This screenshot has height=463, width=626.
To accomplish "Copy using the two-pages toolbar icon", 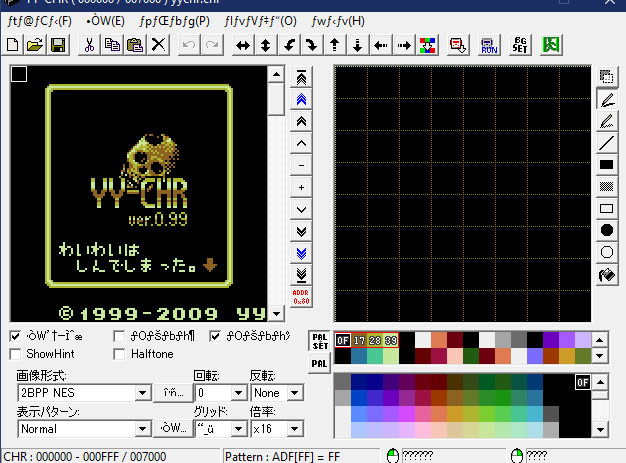I will coord(112,45).
